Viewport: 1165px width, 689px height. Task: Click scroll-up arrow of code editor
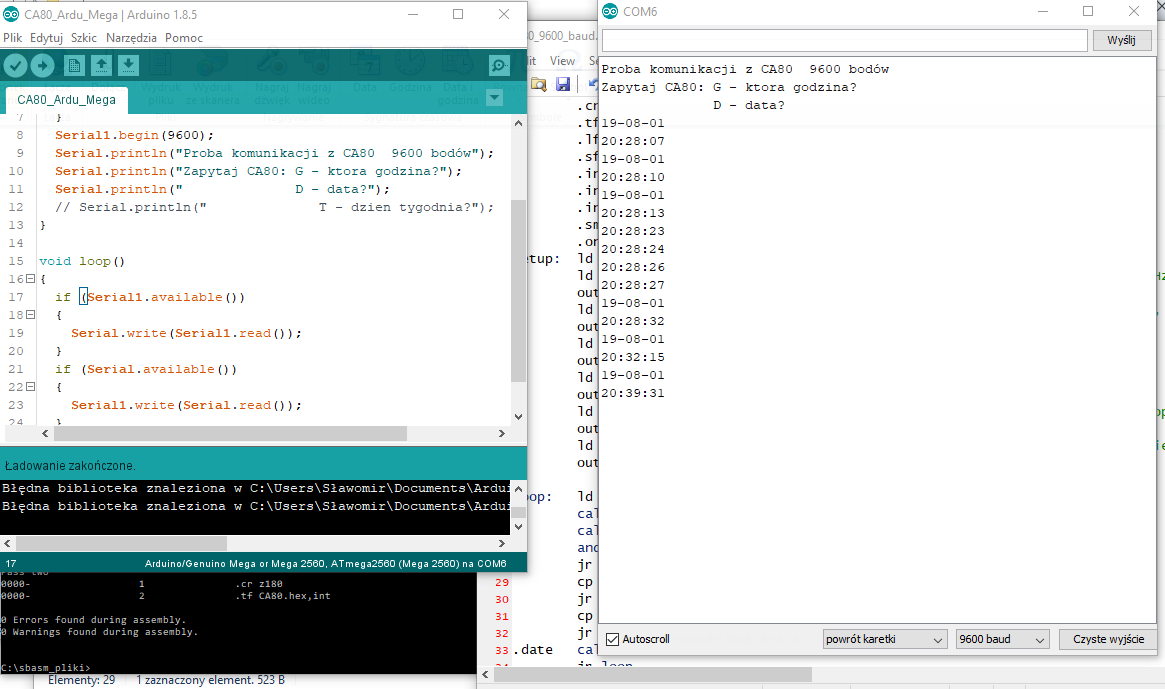coord(519,123)
